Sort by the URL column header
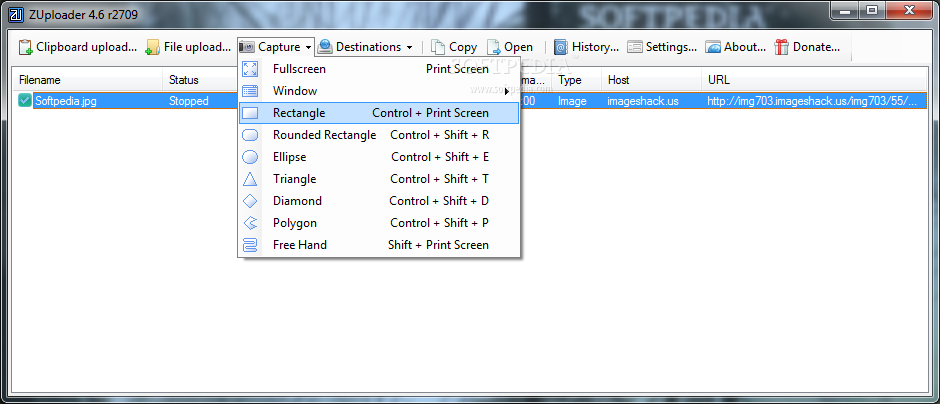This screenshot has width=940, height=404. pos(814,80)
